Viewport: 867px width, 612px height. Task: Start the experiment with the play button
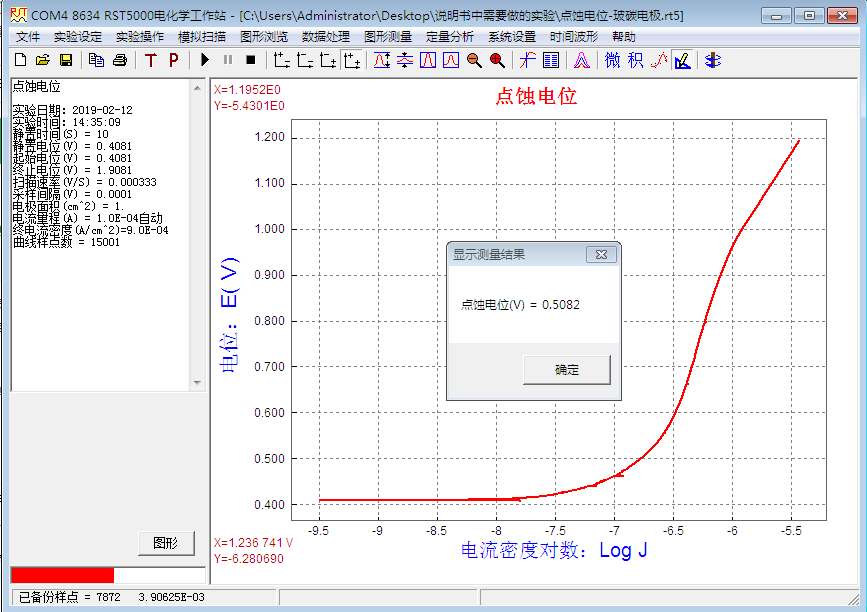coord(205,60)
